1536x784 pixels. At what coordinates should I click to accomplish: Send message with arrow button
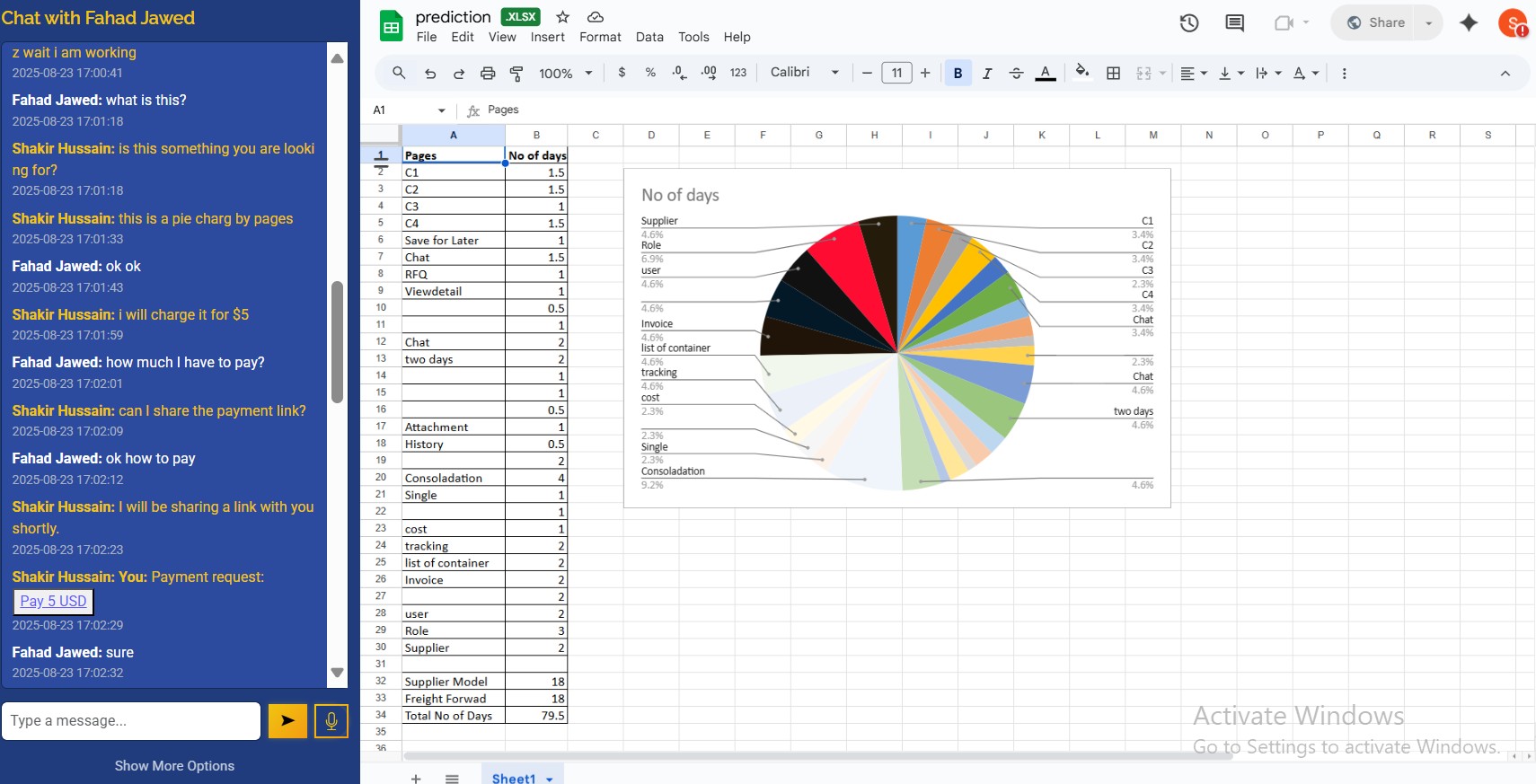click(287, 720)
